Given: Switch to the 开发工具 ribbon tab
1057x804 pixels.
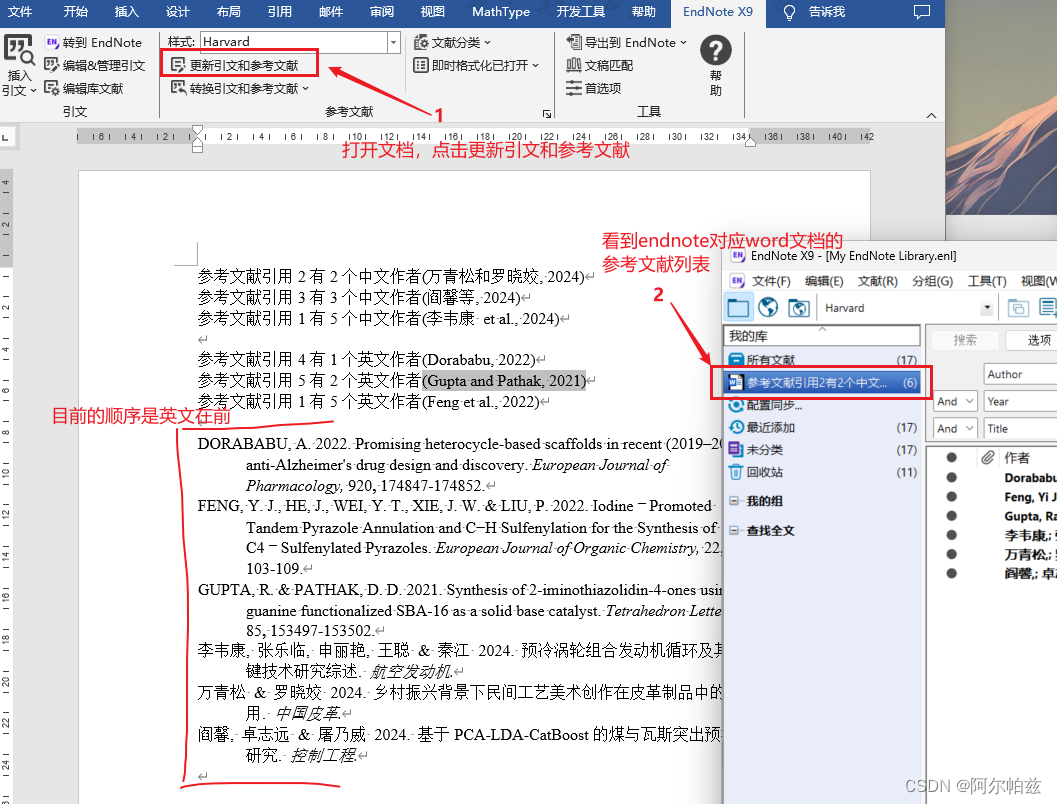Looking at the screenshot, I should [x=580, y=11].
